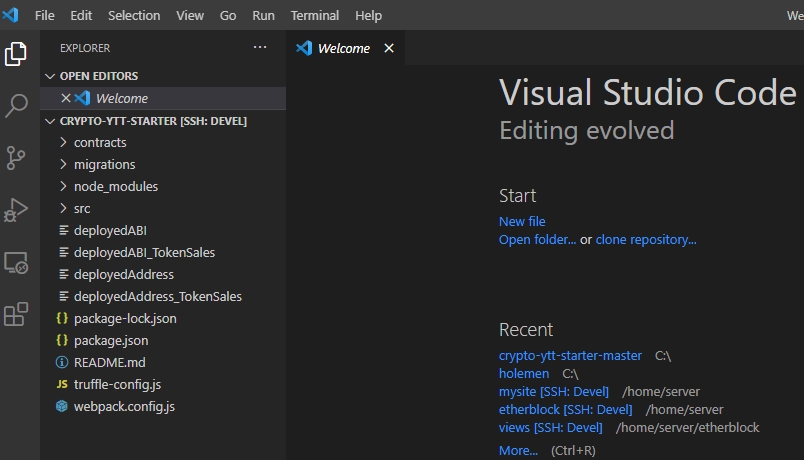
Task: Open the deployedAddress file
Action: click(x=163, y=274)
